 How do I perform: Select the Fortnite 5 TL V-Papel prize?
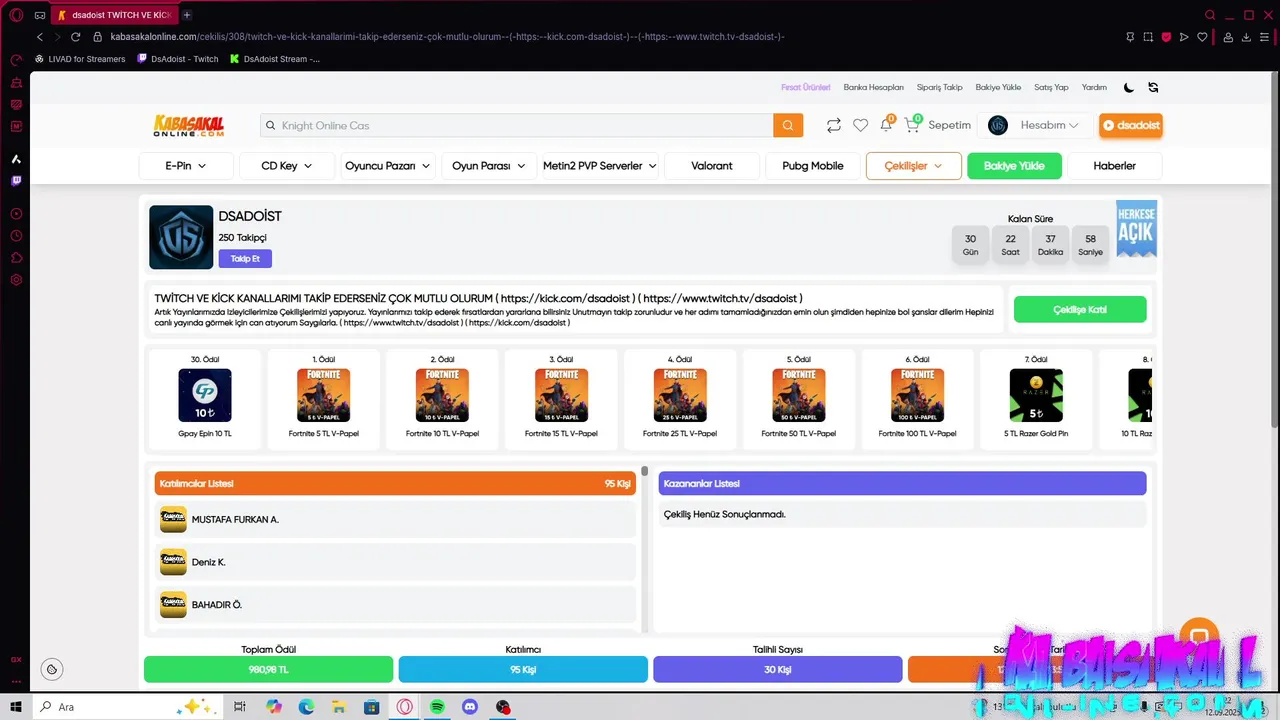click(323, 397)
